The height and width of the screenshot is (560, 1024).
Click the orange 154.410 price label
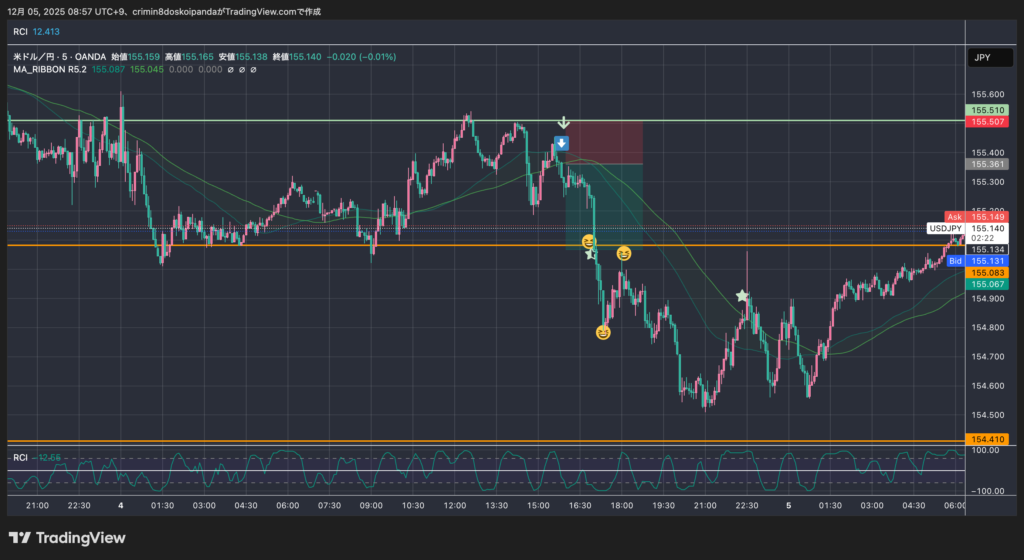(x=987, y=439)
